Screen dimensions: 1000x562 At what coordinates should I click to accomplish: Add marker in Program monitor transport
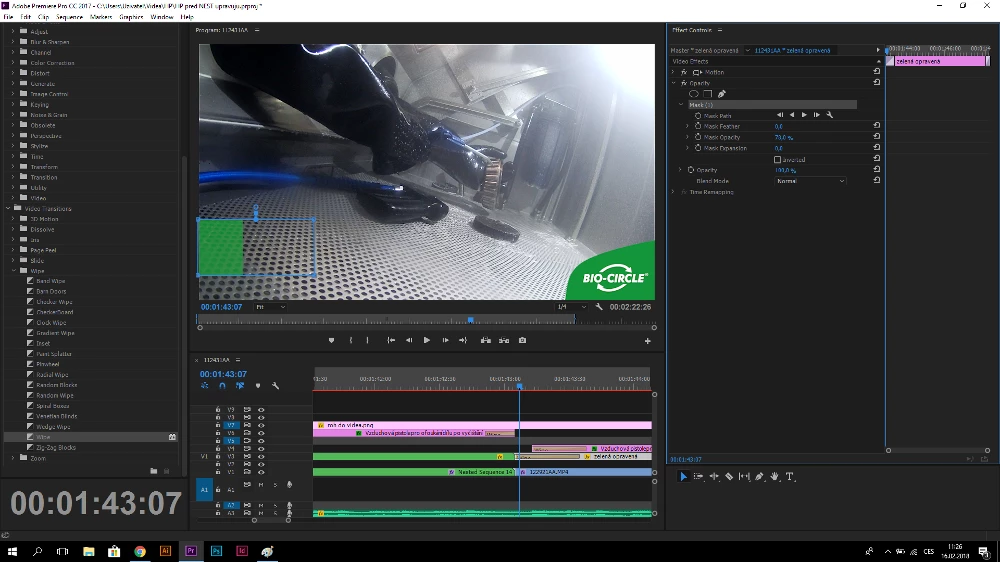pos(331,341)
